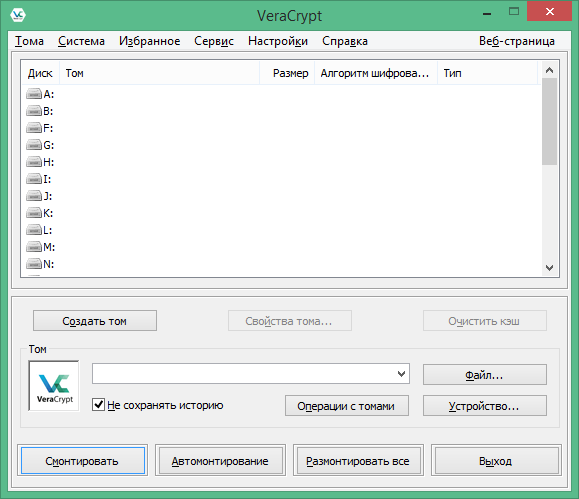Open the Сервис menu

214,41
